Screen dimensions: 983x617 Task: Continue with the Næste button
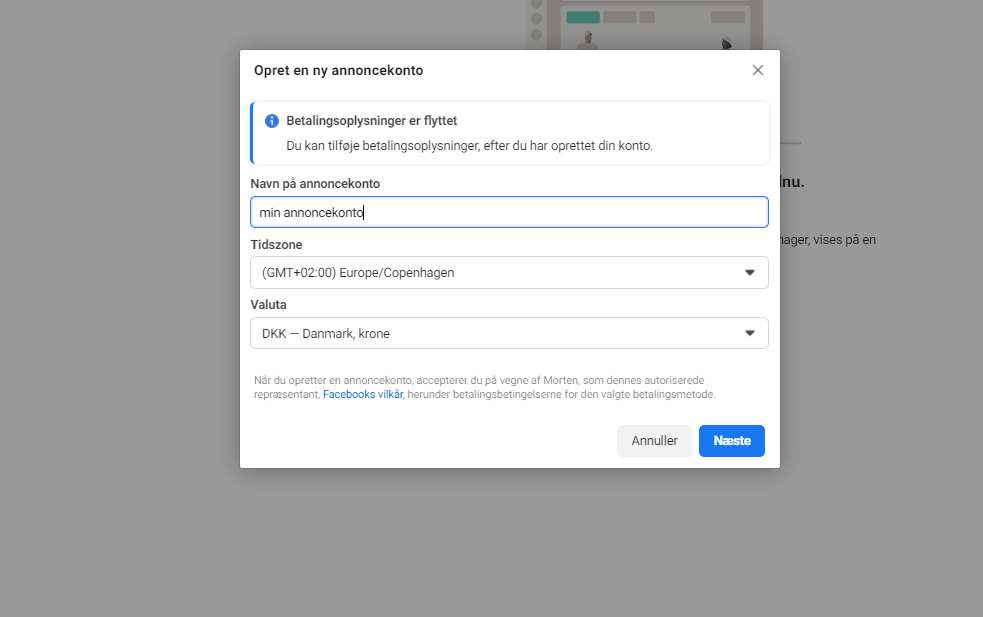(x=732, y=441)
